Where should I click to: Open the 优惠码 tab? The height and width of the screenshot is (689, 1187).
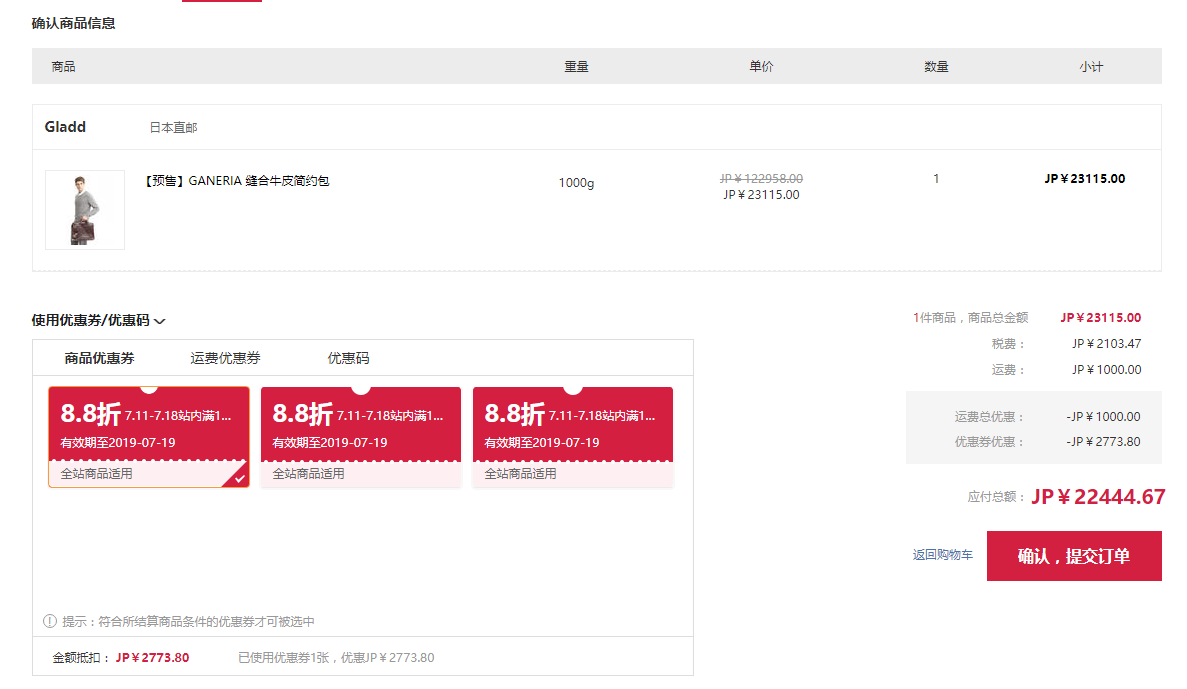(348, 358)
